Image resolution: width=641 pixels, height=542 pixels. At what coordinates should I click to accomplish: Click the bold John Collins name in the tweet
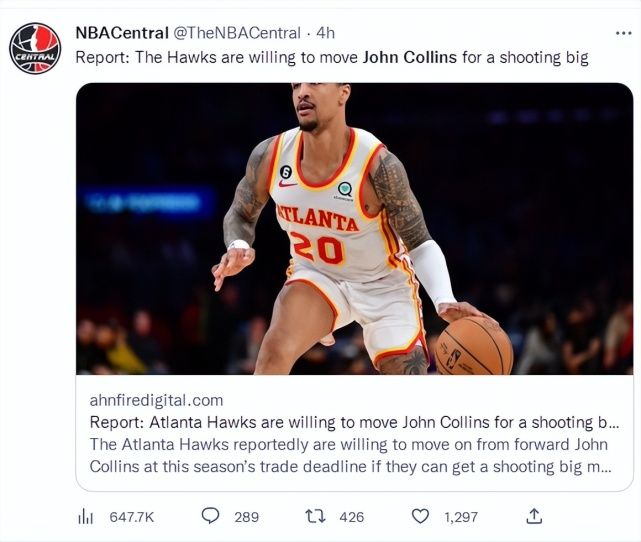(409, 57)
